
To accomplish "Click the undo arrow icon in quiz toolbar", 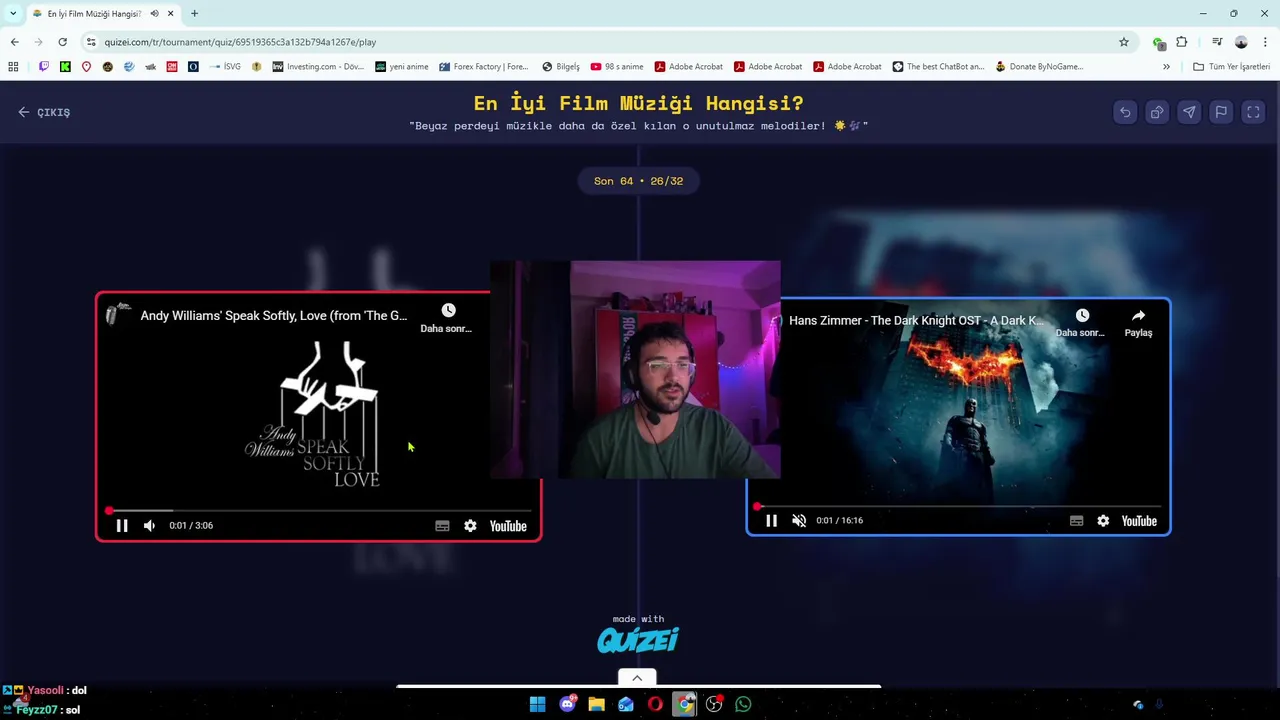I will click(1125, 112).
